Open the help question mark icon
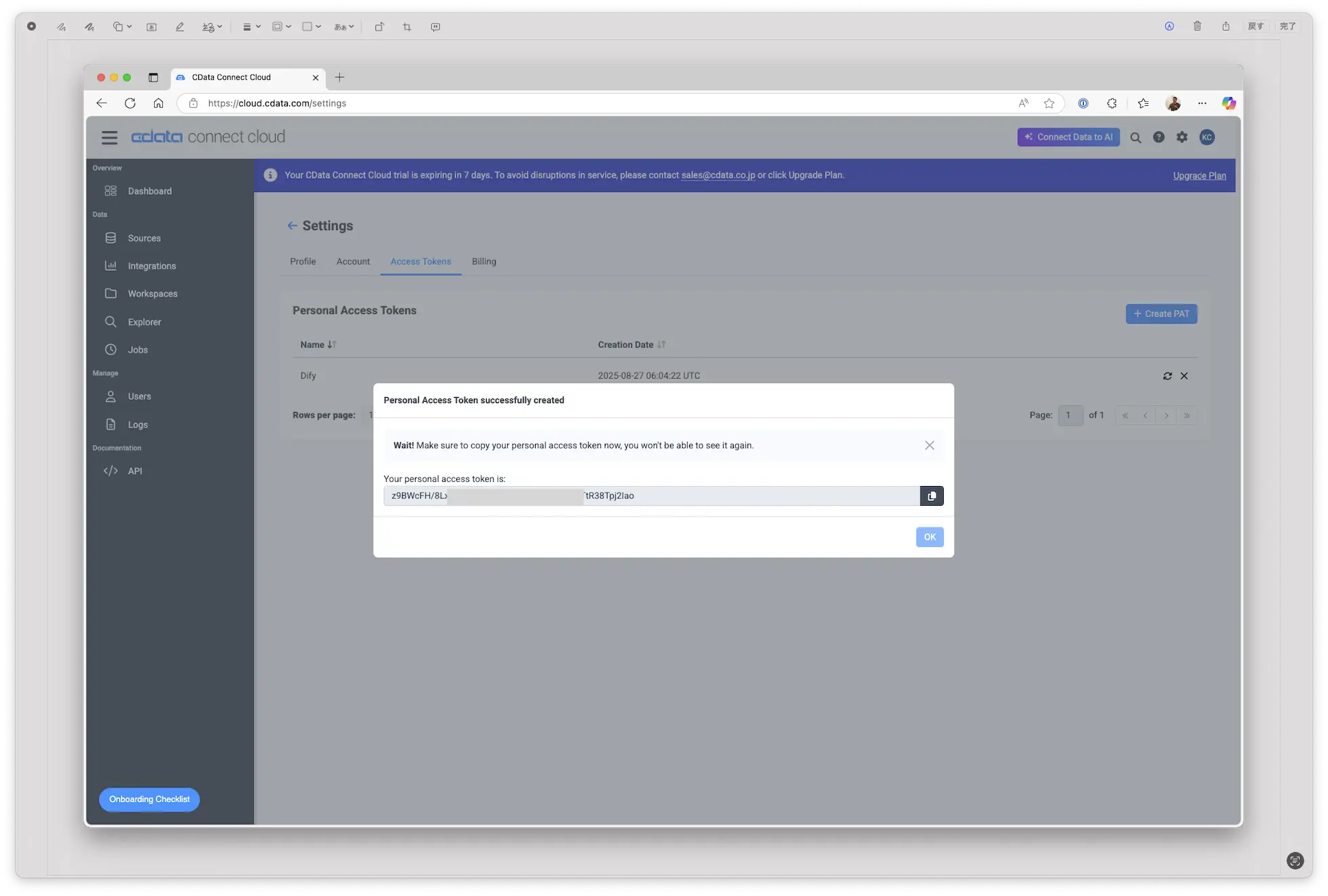Viewport: 1328px width, 896px height. click(1159, 137)
